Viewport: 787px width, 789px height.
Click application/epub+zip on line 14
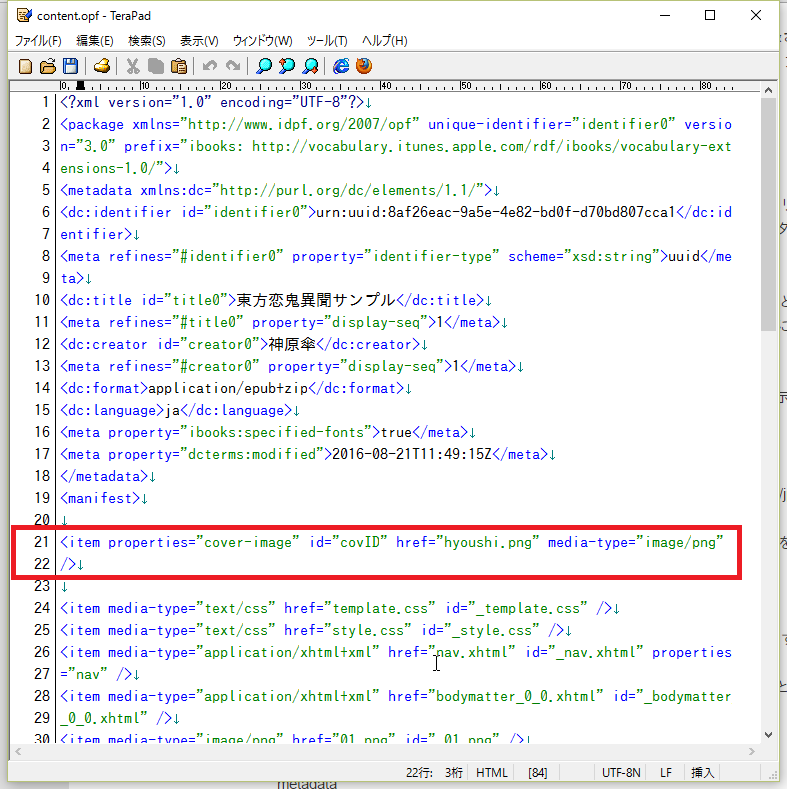point(228,388)
